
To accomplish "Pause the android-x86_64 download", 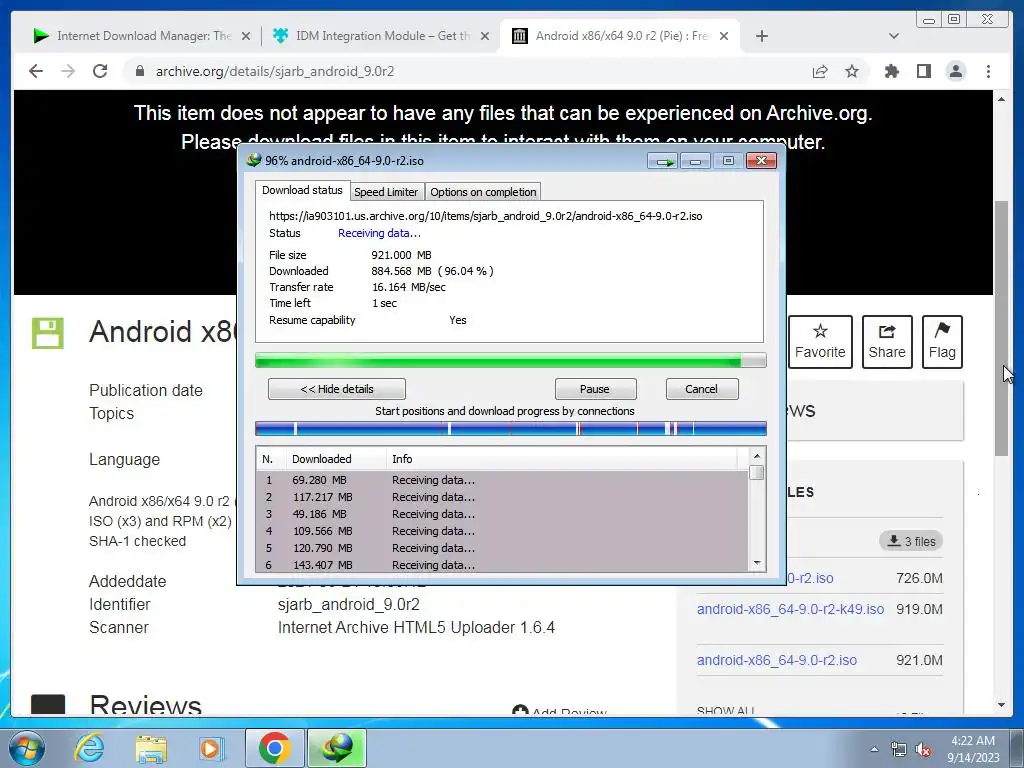I will point(595,389).
